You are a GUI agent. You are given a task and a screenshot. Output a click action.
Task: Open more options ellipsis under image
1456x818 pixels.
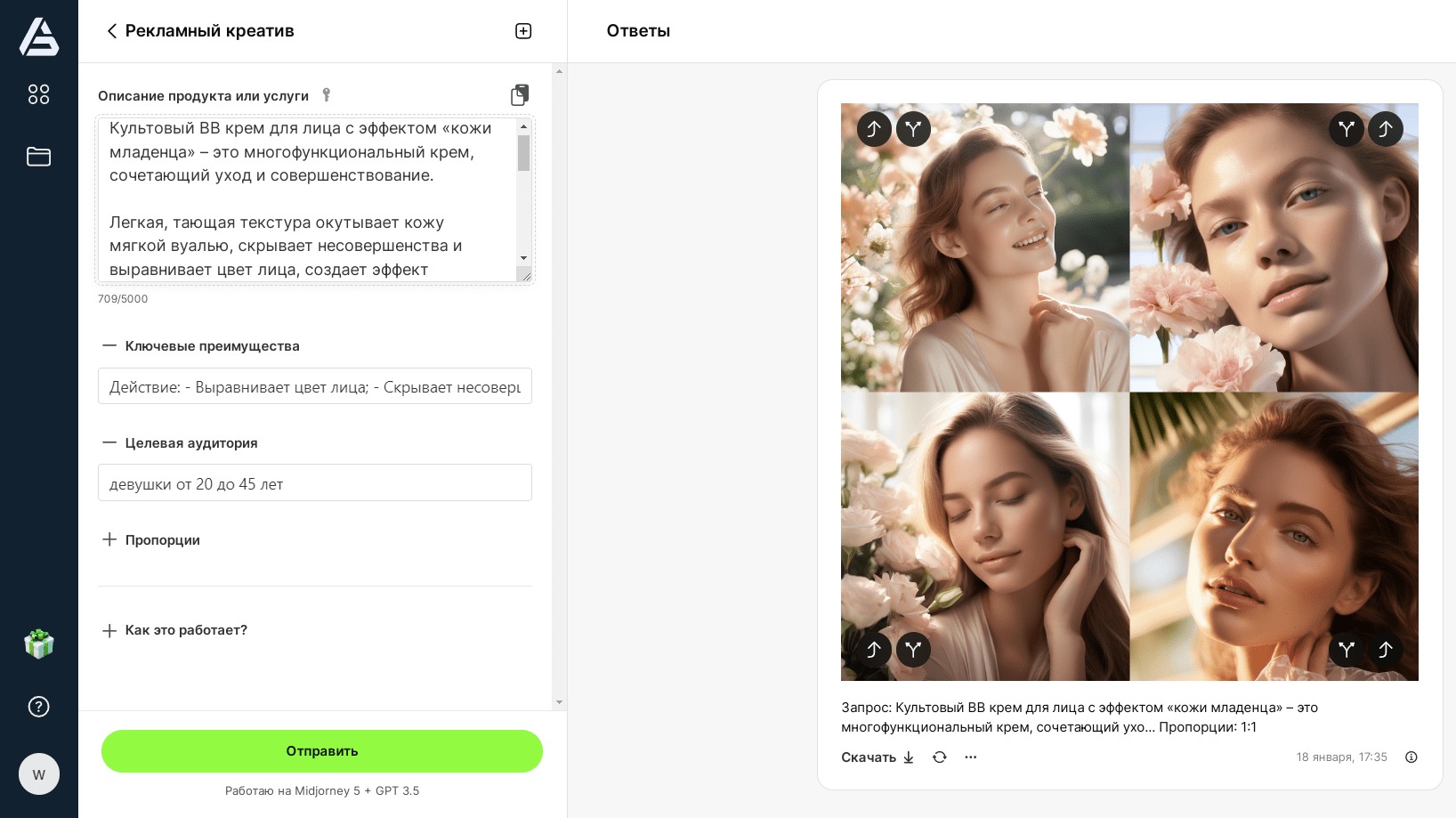coord(971,757)
